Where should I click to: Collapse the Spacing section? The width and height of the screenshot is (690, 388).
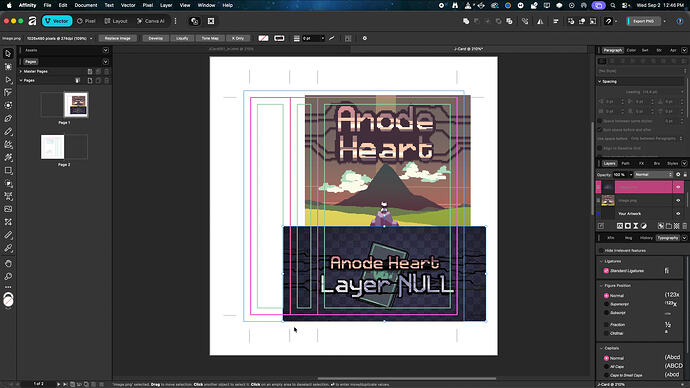(x=599, y=81)
